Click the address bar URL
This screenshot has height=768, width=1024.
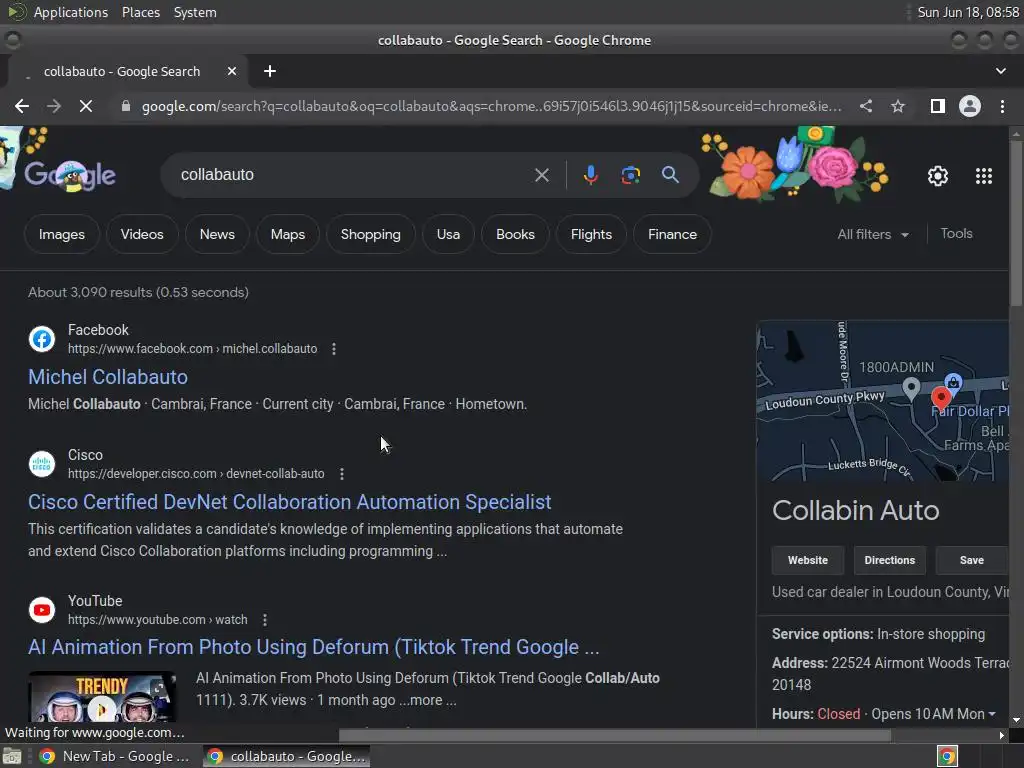click(491, 106)
